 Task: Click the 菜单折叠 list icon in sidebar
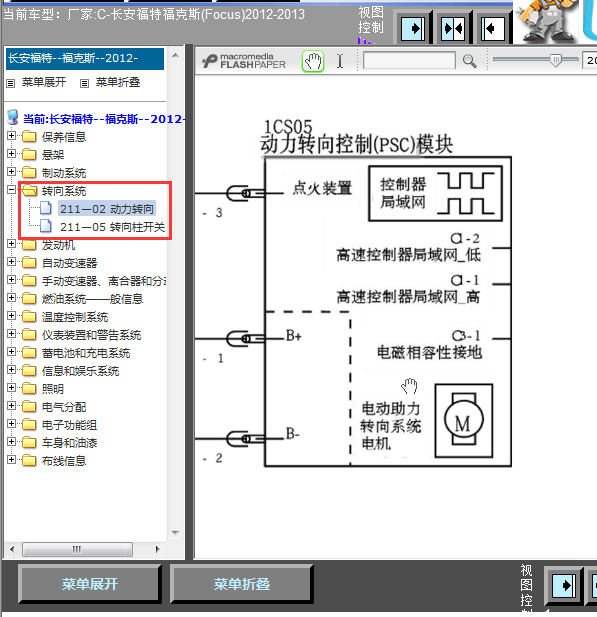pos(84,83)
